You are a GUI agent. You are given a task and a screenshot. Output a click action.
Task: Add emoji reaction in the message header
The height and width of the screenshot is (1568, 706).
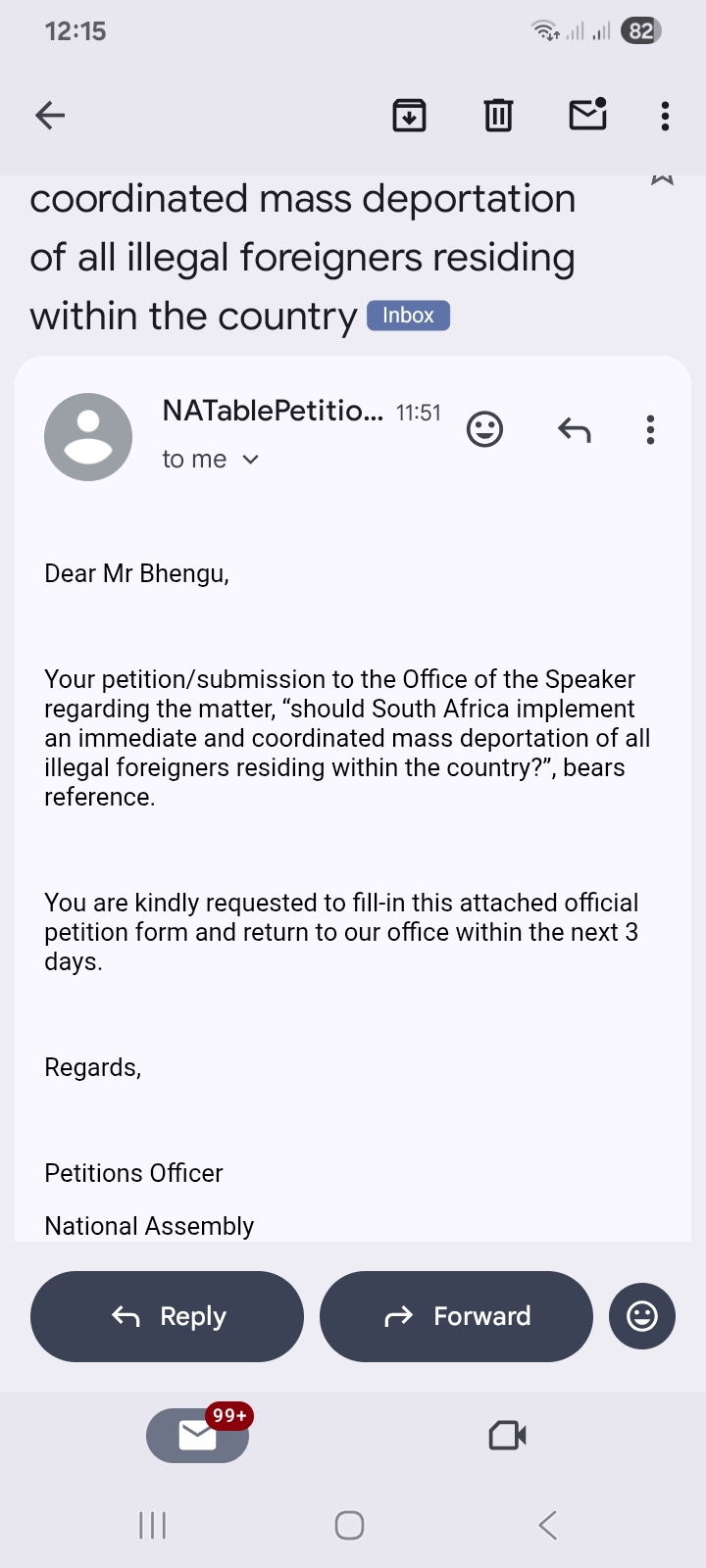point(484,429)
